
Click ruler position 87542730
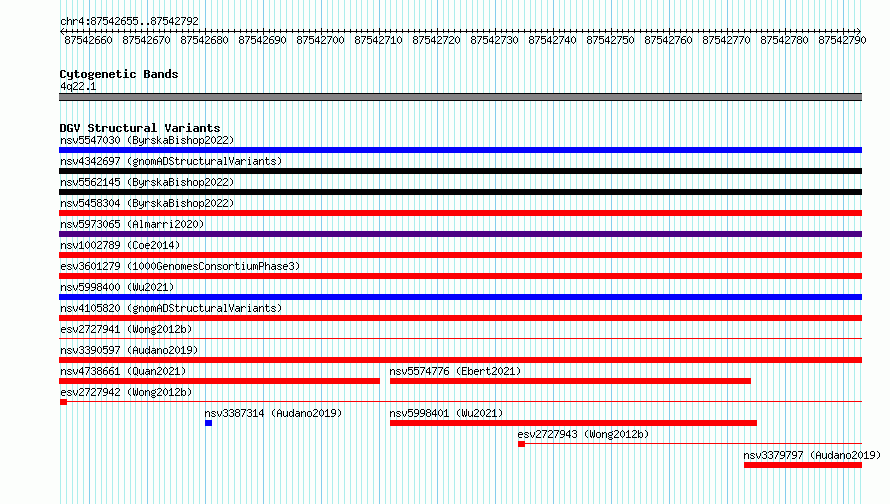click(x=494, y=40)
